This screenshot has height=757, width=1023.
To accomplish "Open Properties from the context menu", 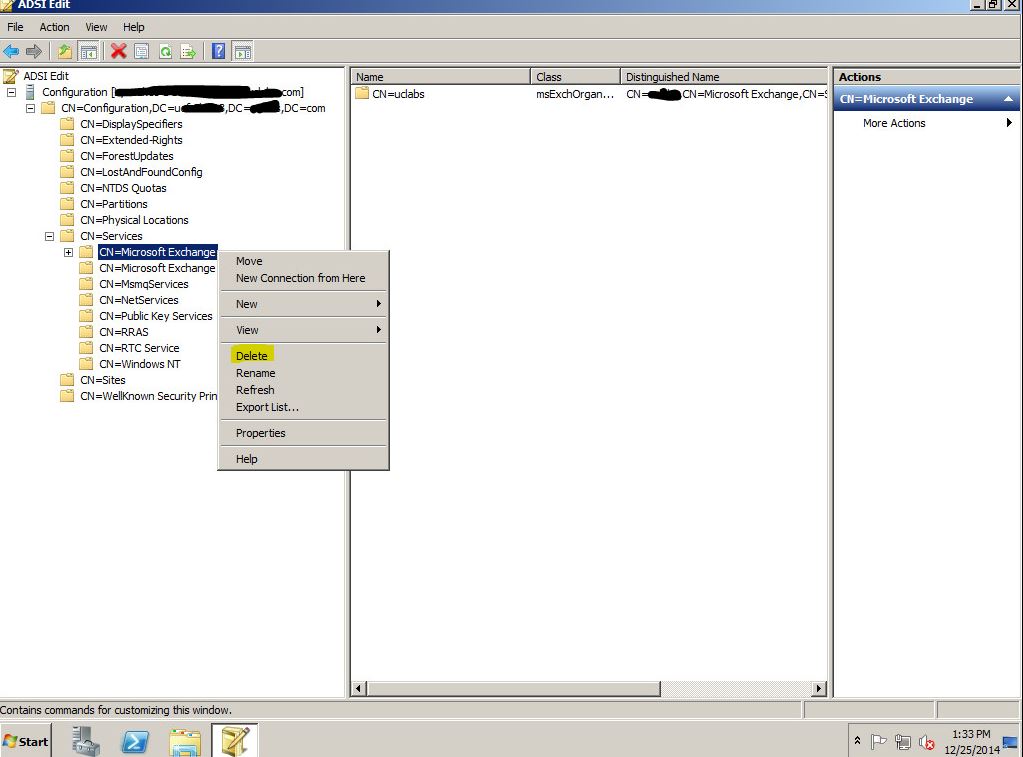I will (x=303, y=433).
